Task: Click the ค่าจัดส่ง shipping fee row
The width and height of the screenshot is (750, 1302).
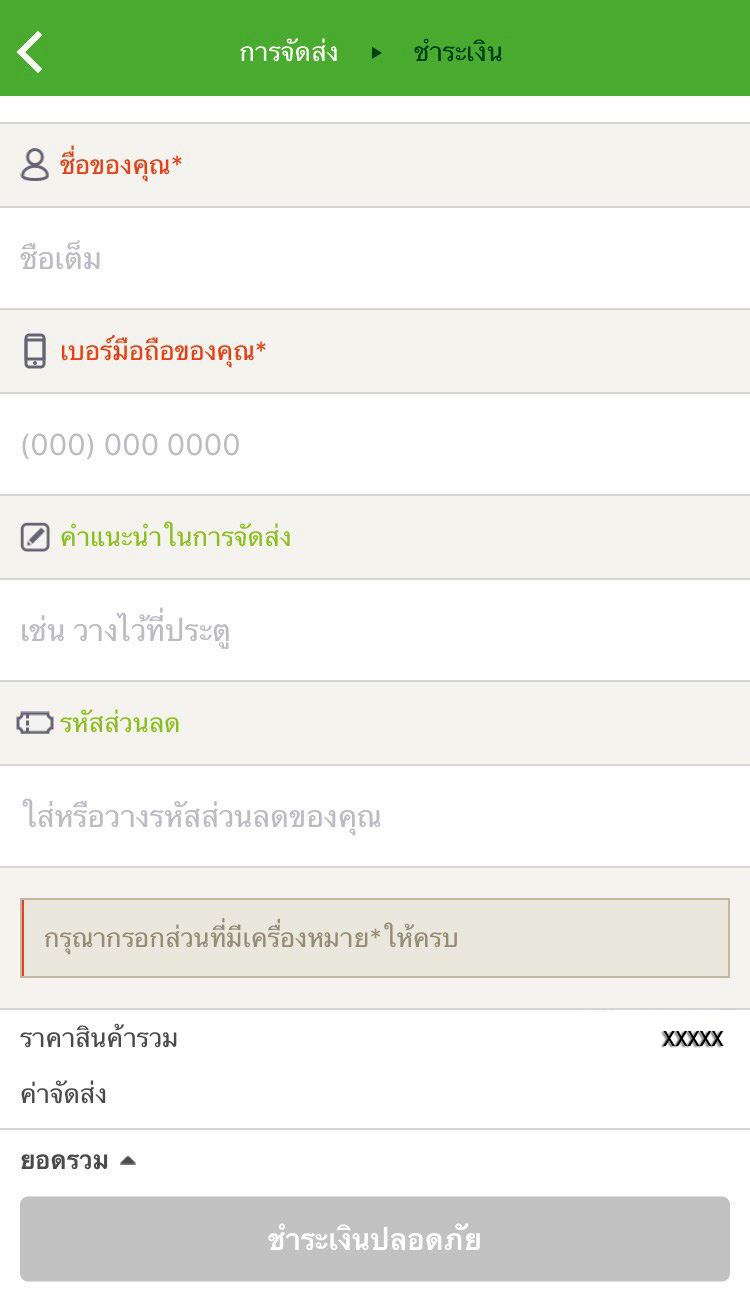Action: point(375,1095)
